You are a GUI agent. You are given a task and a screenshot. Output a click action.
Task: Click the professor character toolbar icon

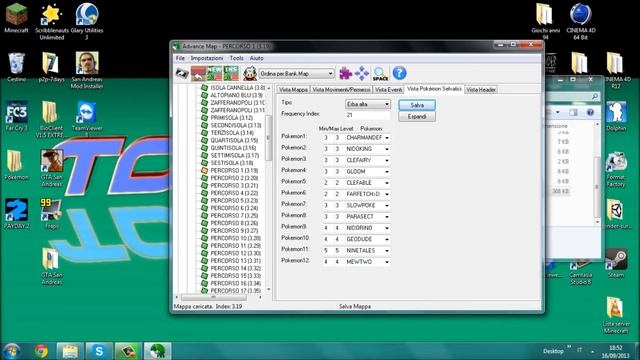[249, 73]
